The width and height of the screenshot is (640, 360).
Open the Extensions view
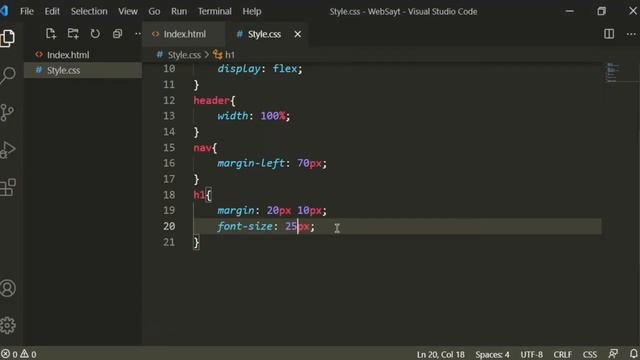[x=7, y=187]
